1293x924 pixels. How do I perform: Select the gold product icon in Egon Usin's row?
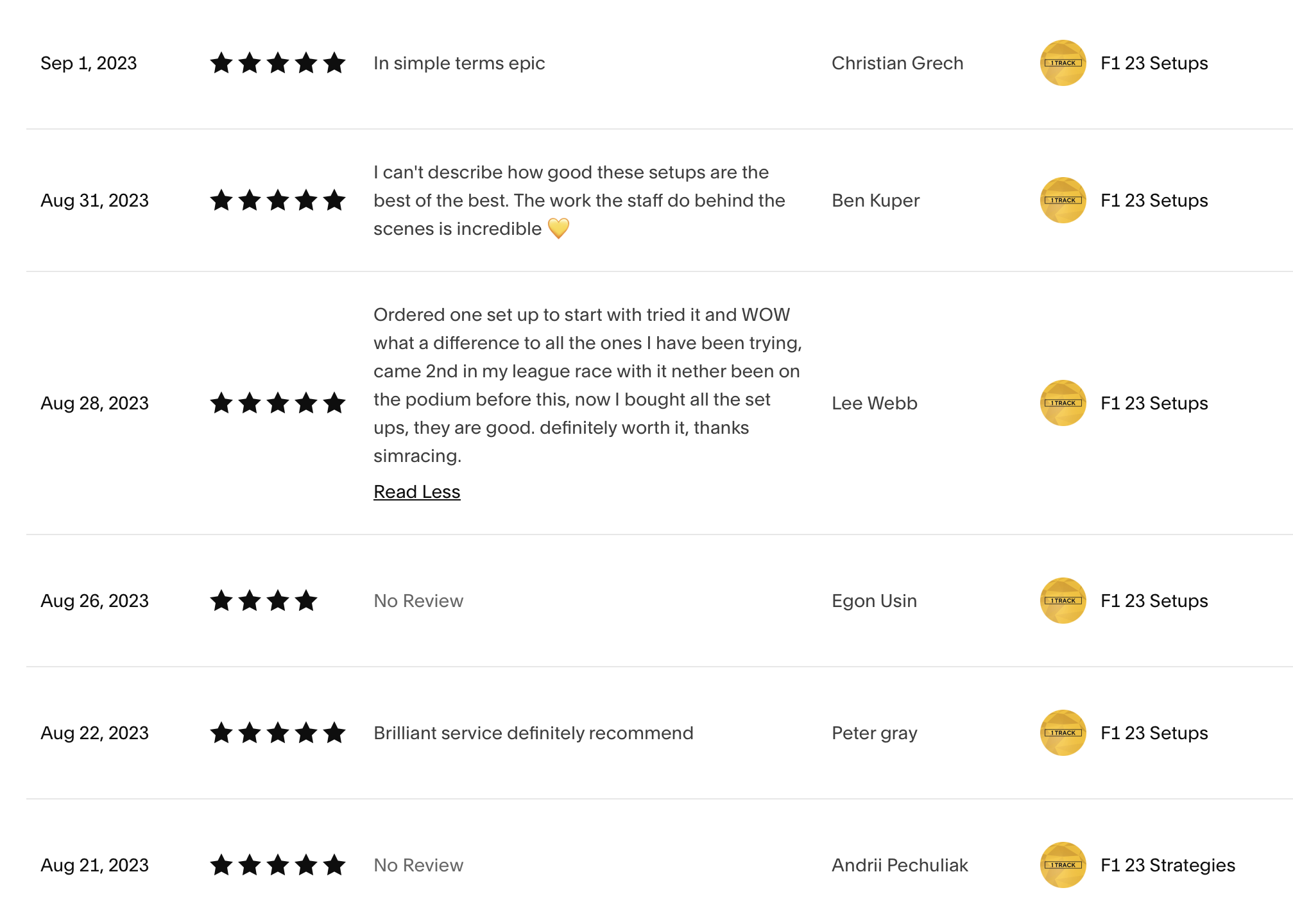1063,601
